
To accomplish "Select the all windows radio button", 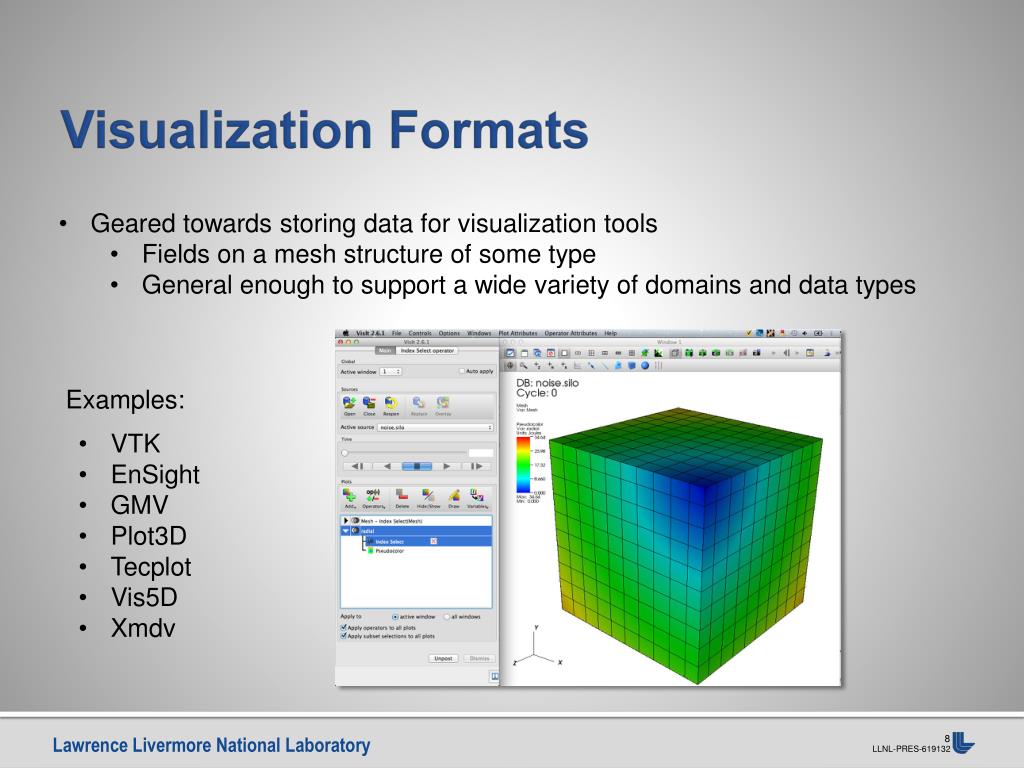I will tap(447, 617).
